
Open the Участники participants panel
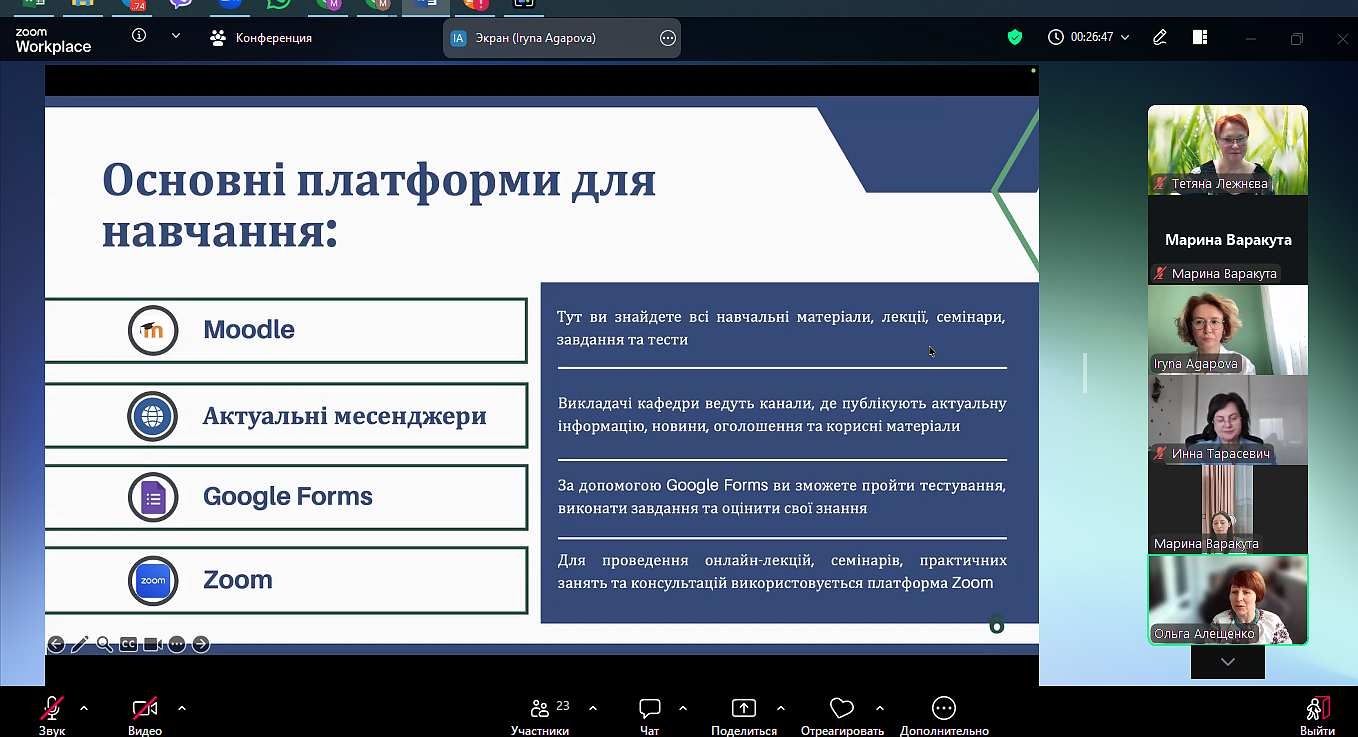click(x=540, y=715)
